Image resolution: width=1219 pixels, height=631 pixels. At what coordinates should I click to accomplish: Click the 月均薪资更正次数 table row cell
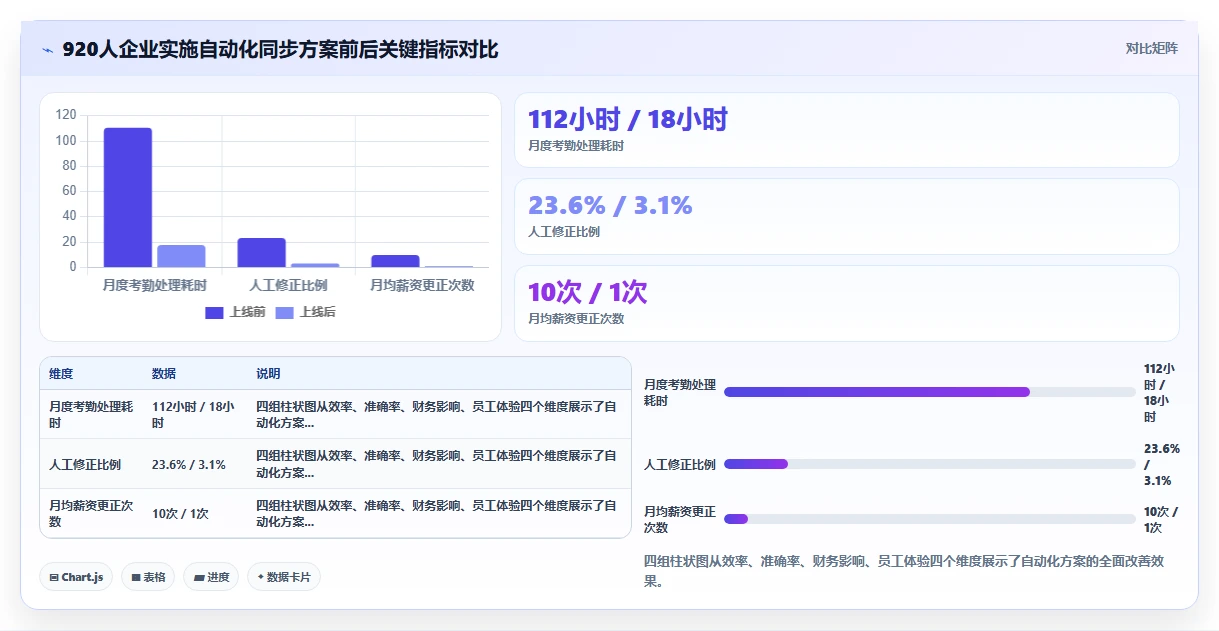pos(91,514)
